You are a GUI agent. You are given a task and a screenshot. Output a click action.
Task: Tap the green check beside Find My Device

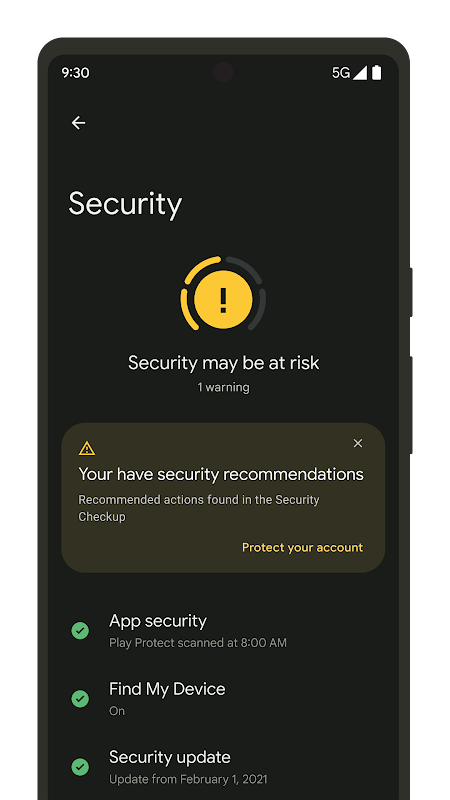coord(80,698)
